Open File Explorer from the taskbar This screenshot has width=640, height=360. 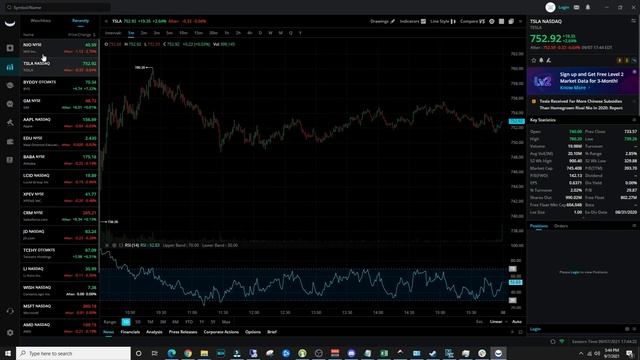pyautogui.click(x=204, y=353)
